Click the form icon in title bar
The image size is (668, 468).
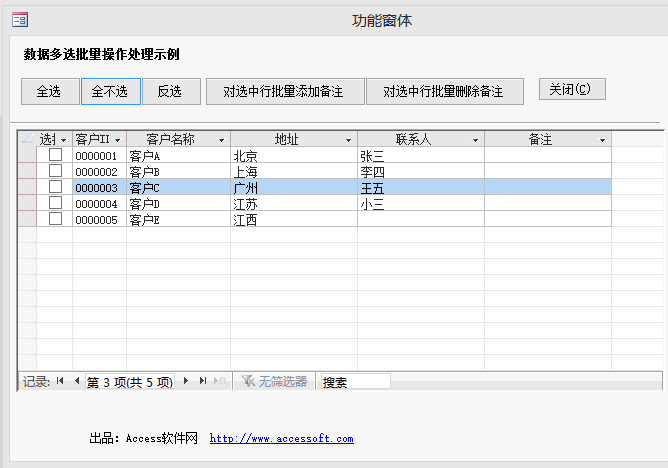point(20,20)
